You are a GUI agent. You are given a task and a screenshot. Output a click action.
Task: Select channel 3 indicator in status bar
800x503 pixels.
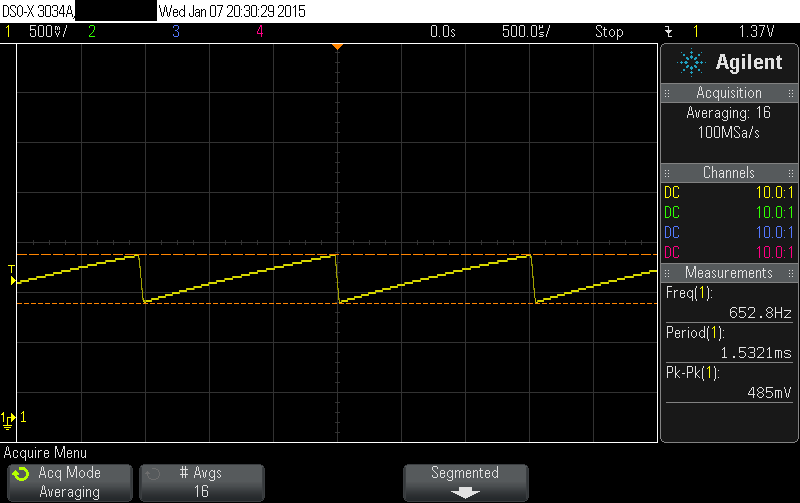176,32
